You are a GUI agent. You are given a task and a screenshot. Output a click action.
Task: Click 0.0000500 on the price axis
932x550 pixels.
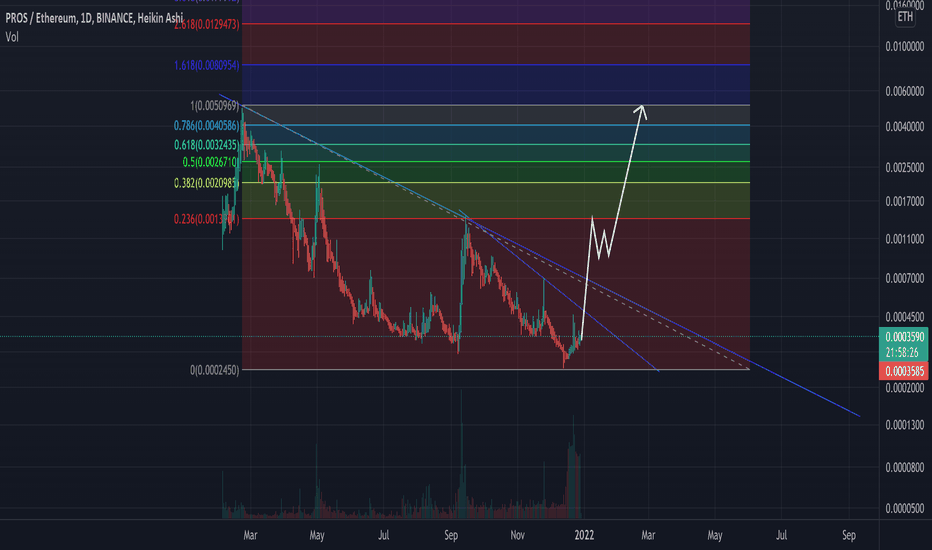(905, 509)
